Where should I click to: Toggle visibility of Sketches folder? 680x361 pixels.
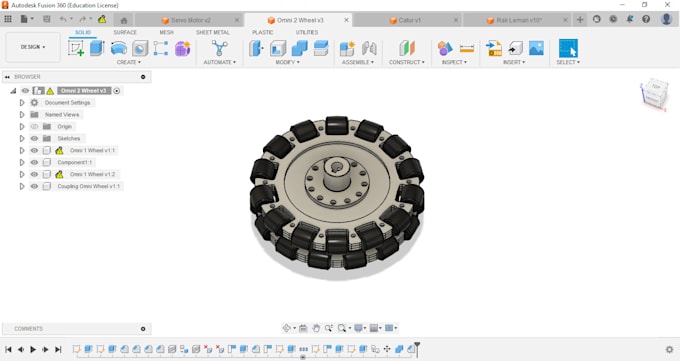34,138
